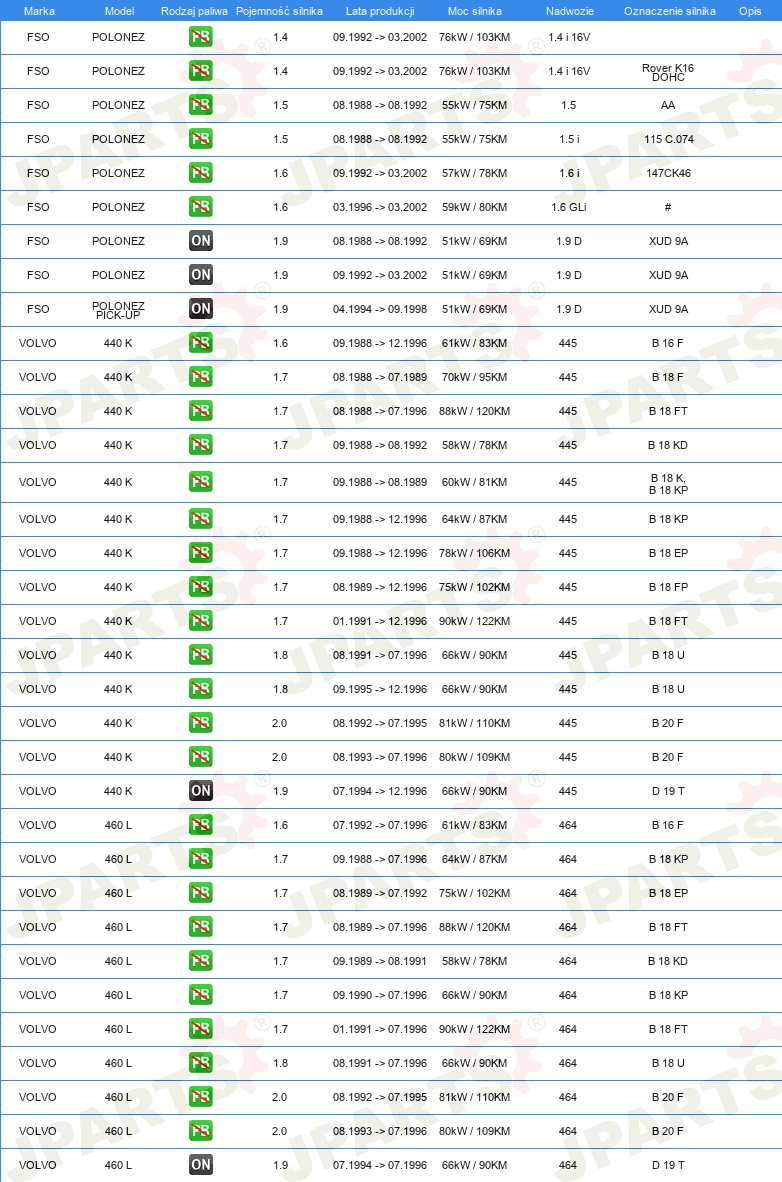
Task: Select the '08.1989 -> 07.1992' production years
Action: [380, 893]
